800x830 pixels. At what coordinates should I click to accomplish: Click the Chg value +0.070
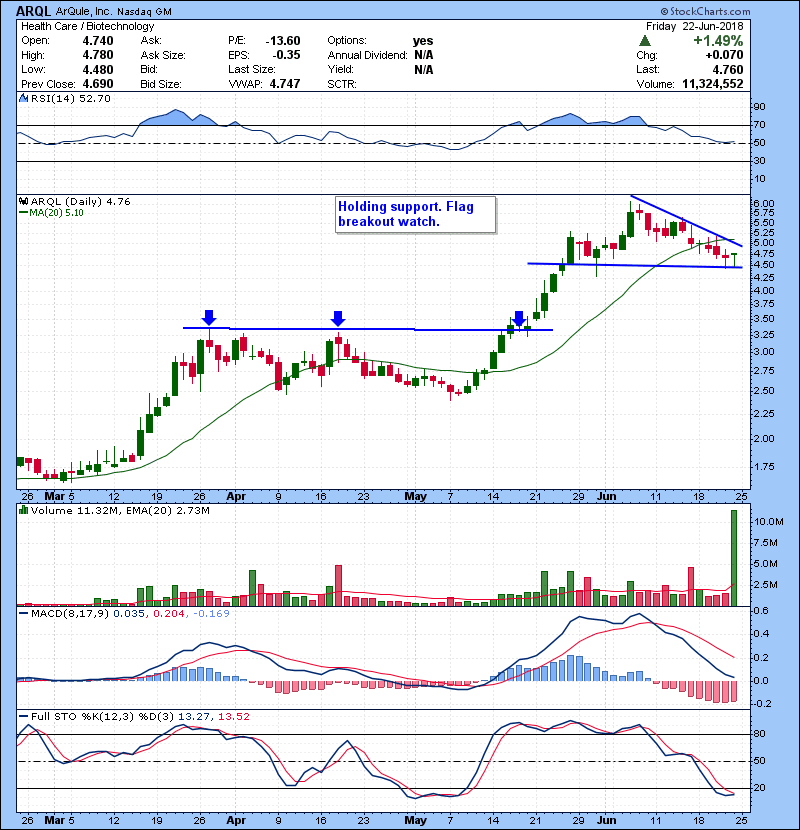click(x=724, y=55)
